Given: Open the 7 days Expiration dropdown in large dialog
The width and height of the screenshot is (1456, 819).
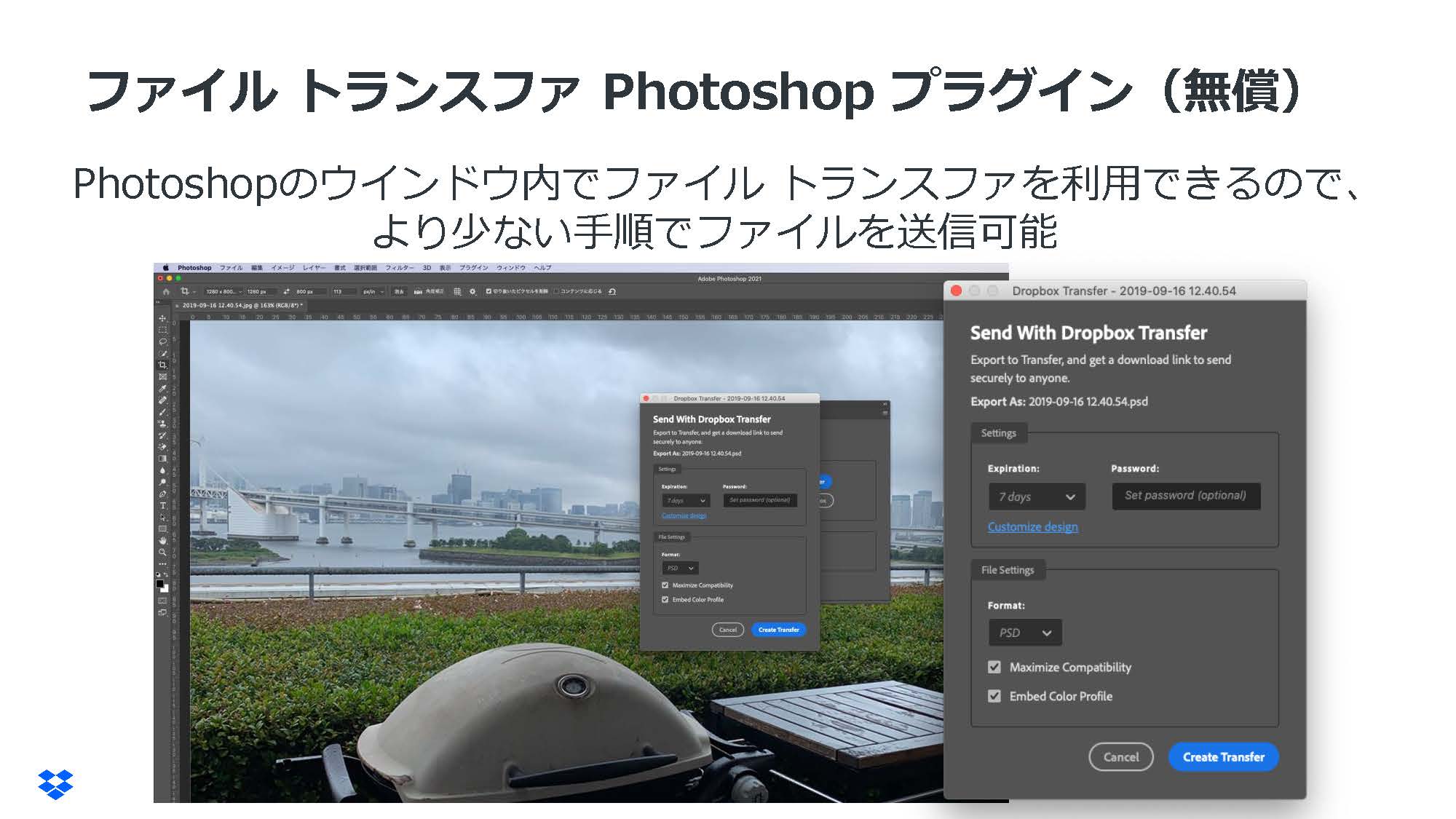Looking at the screenshot, I should [1037, 496].
